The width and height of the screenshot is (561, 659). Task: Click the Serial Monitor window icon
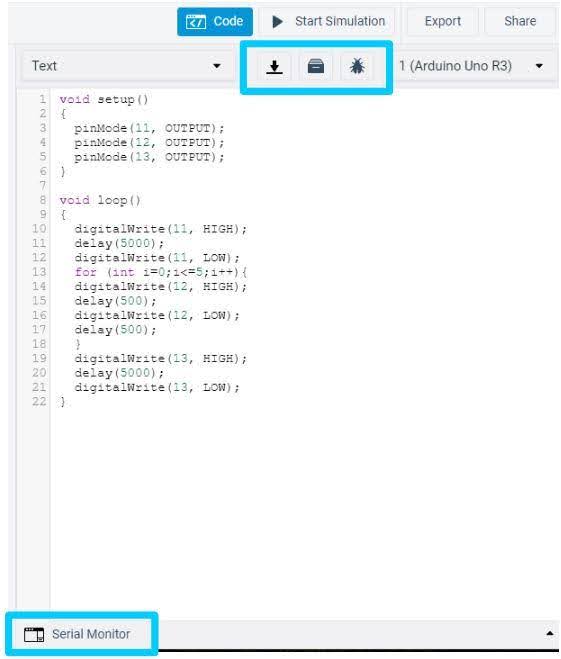34,635
